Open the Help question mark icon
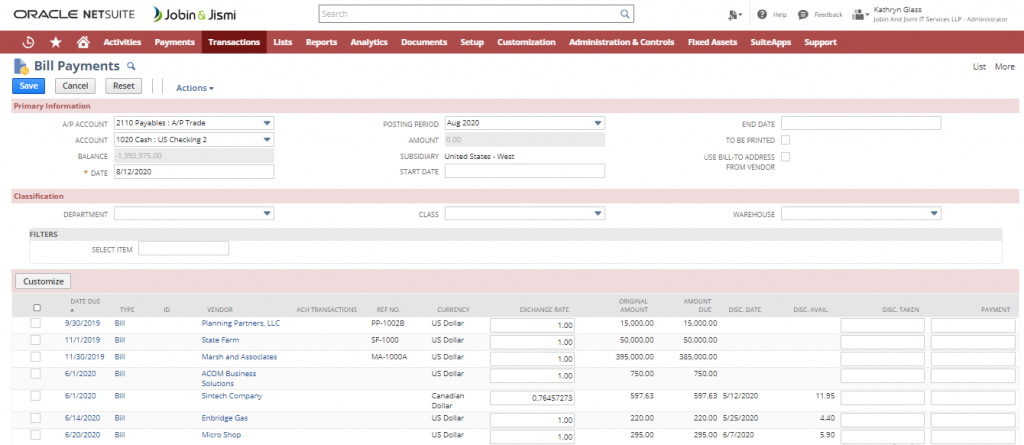Image resolution: width=1024 pixels, height=445 pixels. pyautogui.click(x=762, y=15)
